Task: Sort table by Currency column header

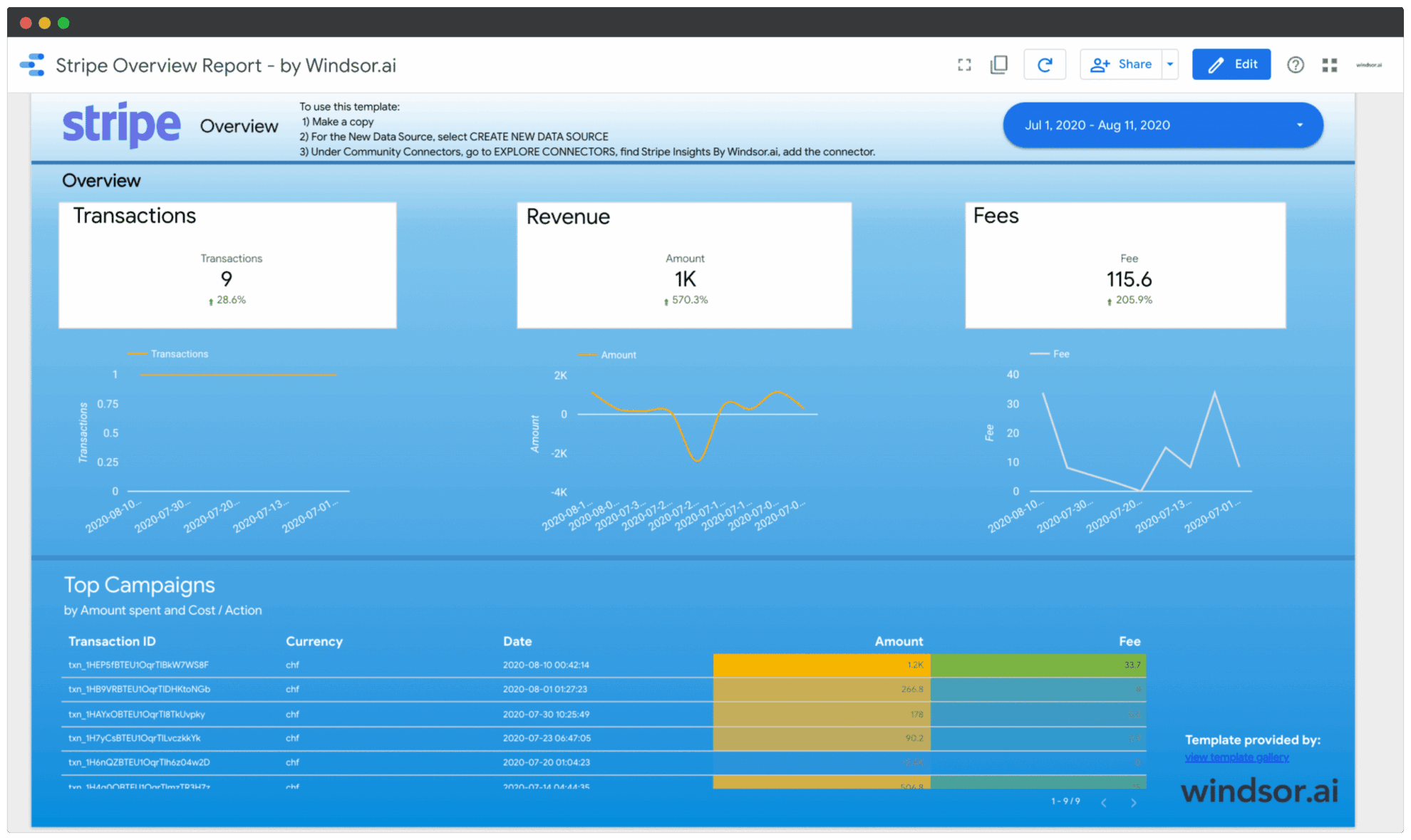Action: 314,641
